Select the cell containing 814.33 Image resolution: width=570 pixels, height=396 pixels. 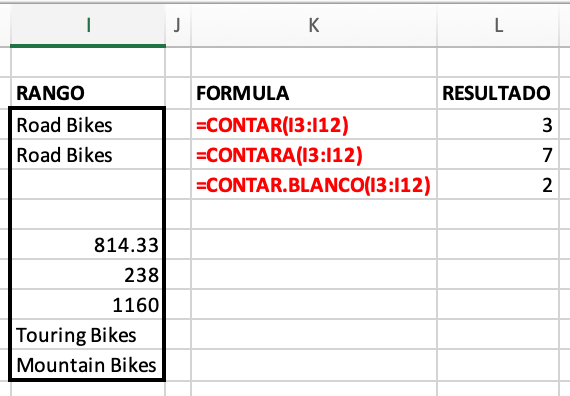[88, 244]
